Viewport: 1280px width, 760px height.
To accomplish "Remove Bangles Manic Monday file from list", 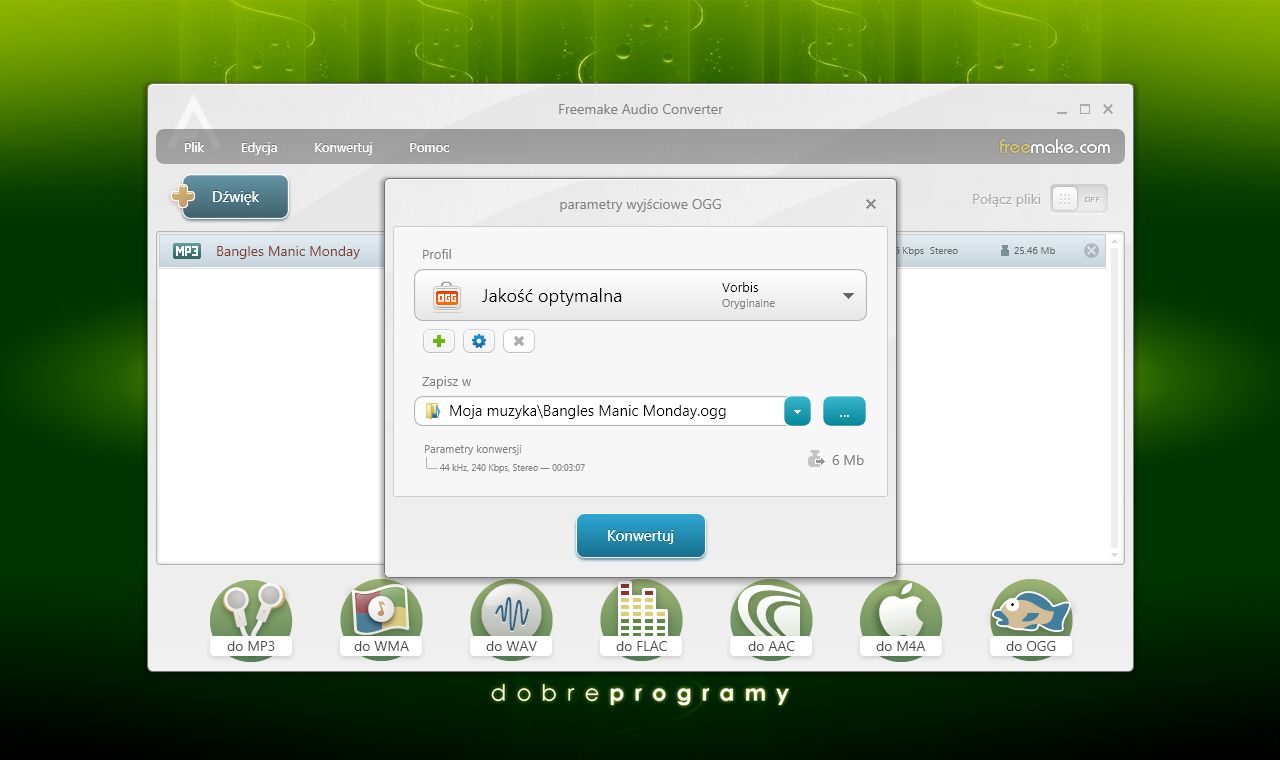I will point(1092,251).
